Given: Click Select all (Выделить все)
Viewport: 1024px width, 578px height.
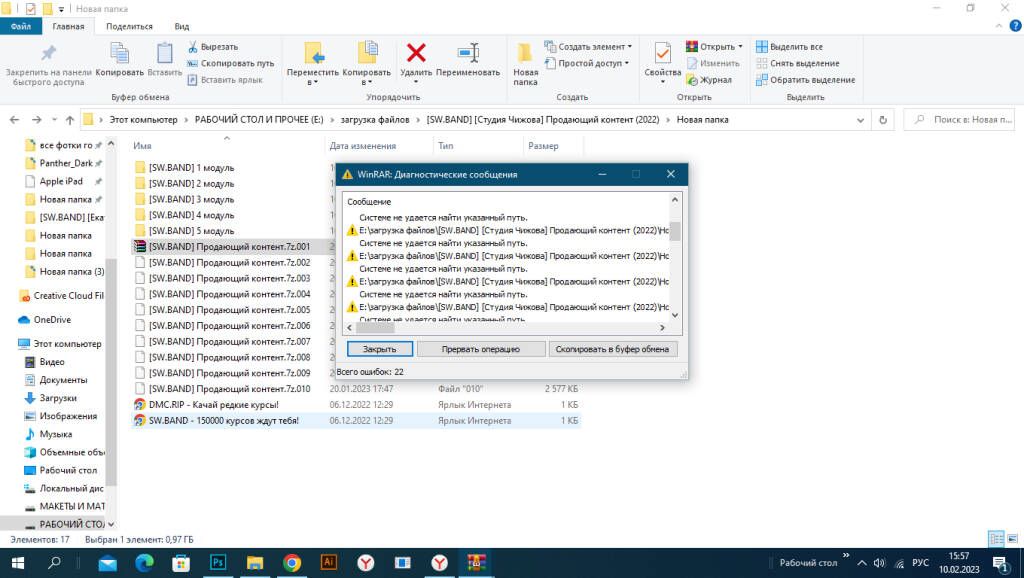Looking at the screenshot, I should 789,47.
